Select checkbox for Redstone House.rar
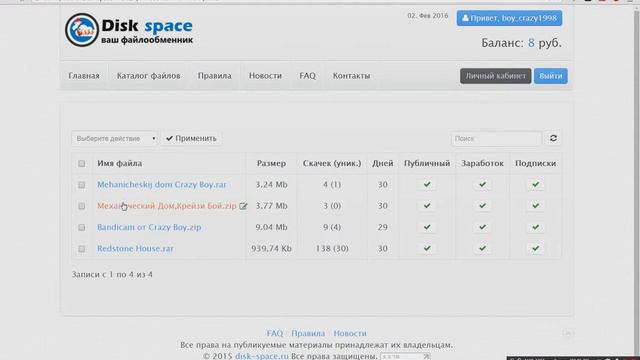The height and width of the screenshot is (360, 640). [x=82, y=249]
